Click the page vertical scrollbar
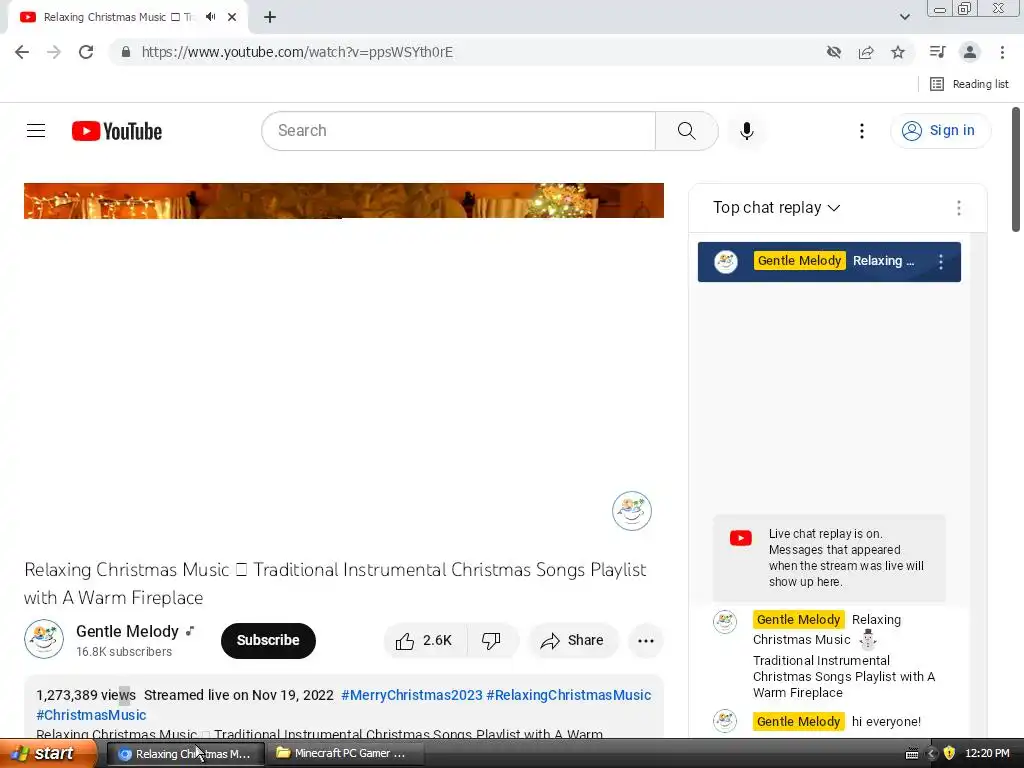Screen dimensions: 1024x768 click(x=1016, y=170)
